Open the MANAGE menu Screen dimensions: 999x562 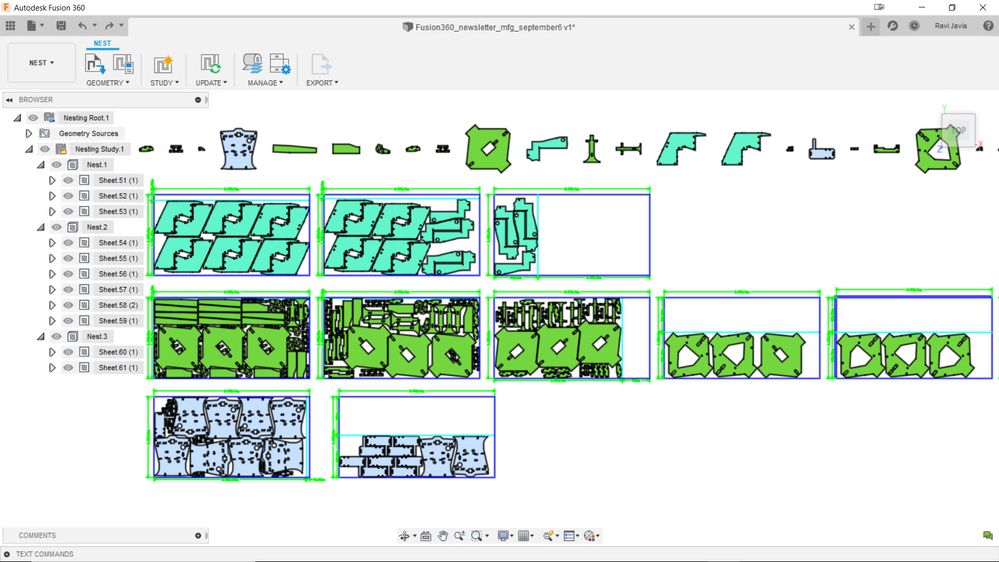click(265, 83)
